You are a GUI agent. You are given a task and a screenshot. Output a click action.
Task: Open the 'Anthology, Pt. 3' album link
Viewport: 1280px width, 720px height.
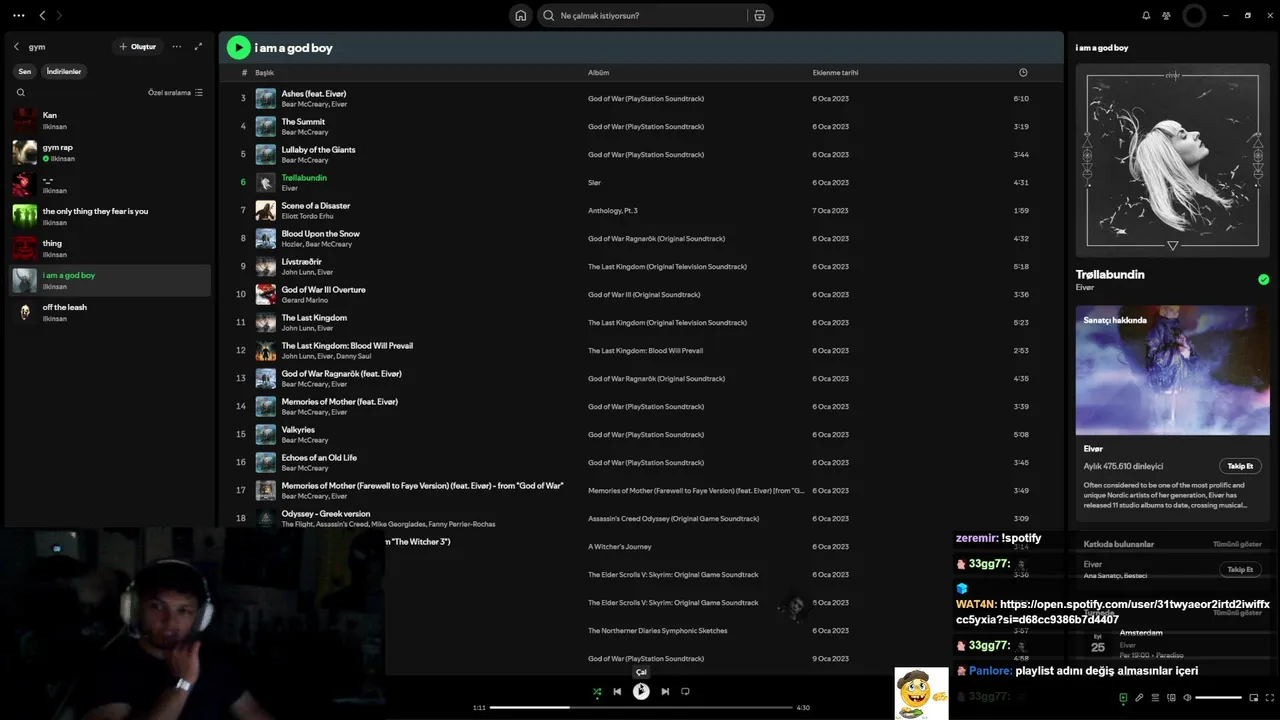[612, 210]
